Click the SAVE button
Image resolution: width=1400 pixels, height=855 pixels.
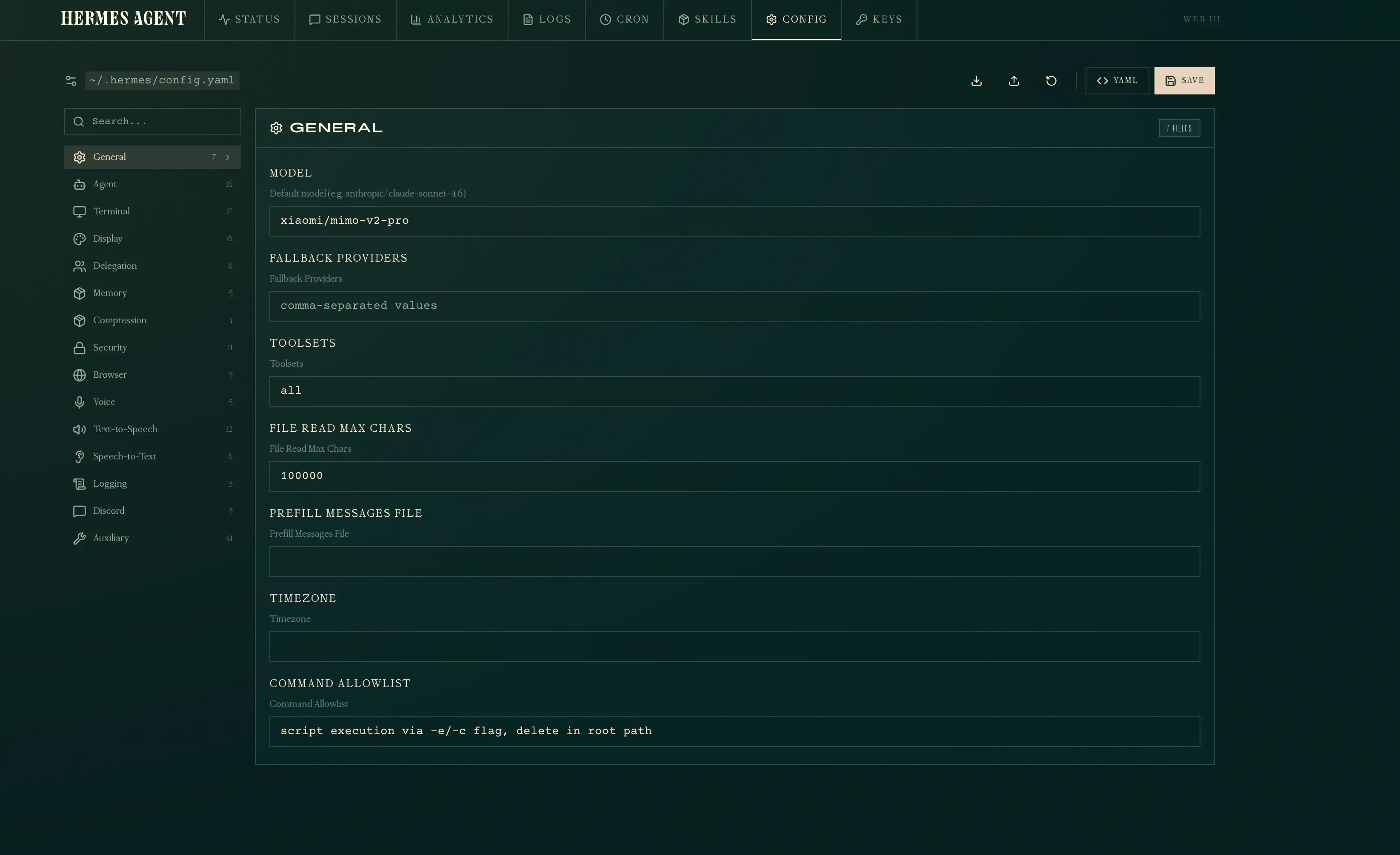pos(1184,80)
